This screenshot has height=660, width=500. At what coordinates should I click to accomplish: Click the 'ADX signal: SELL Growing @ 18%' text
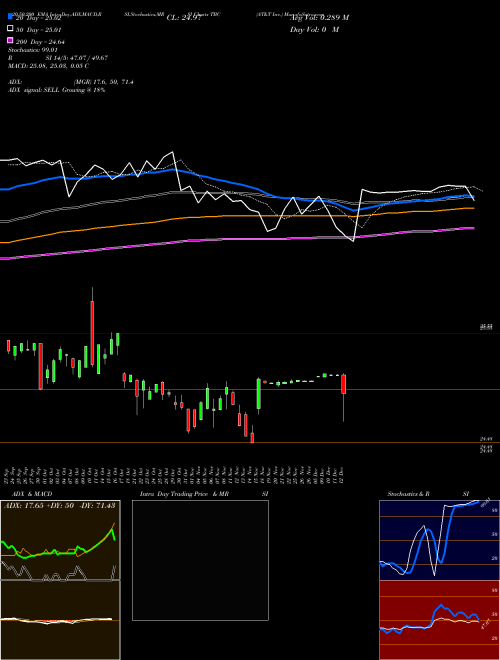click(x=56, y=90)
